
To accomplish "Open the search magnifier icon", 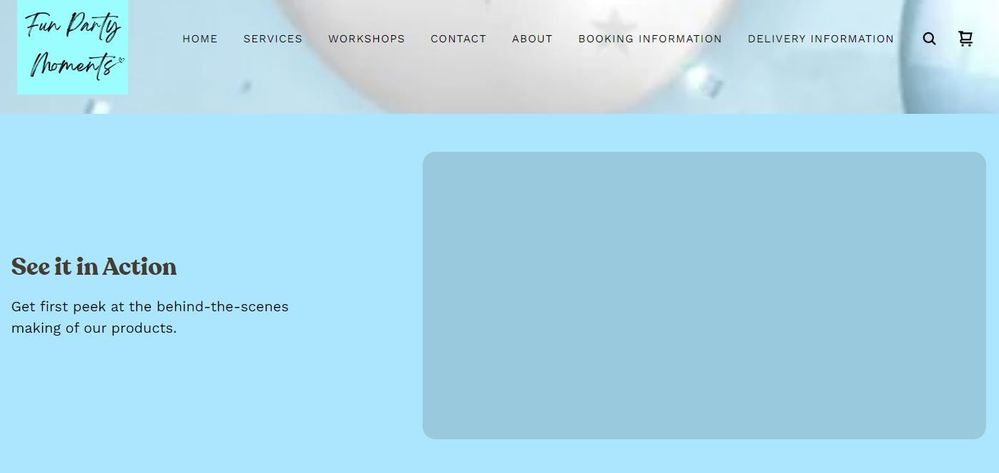I will [x=929, y=39].
